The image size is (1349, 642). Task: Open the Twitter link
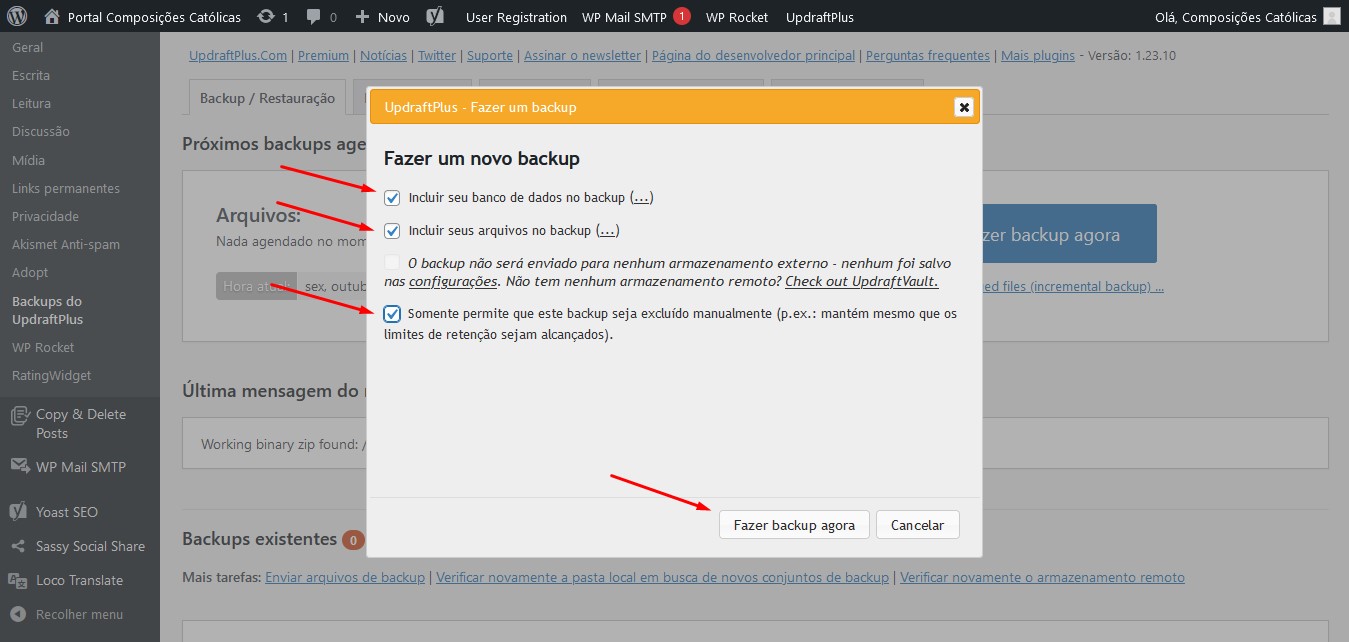437,56
